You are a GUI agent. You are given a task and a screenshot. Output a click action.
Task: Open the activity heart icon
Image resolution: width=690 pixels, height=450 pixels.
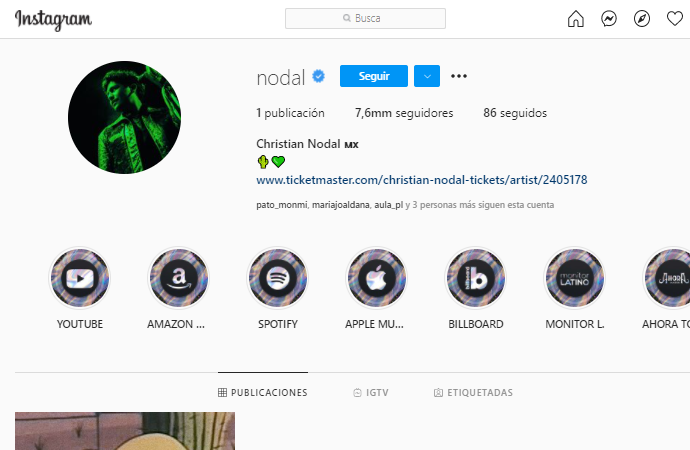(675, 18)
